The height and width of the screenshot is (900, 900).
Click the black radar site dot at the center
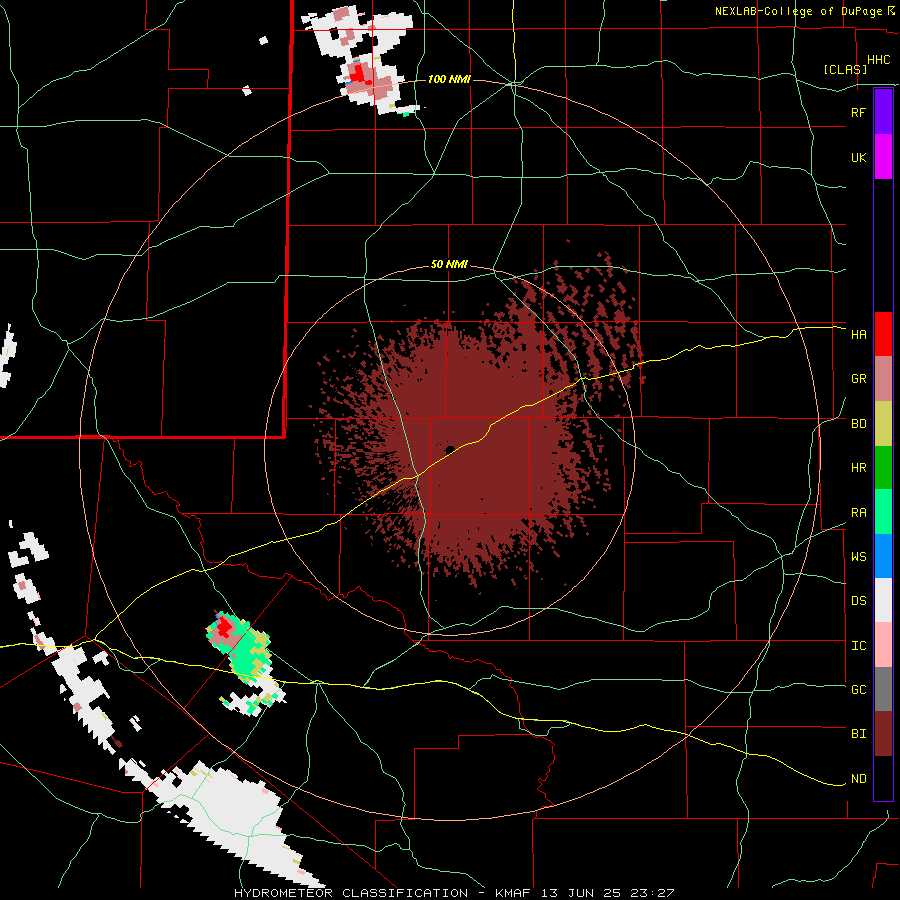[x=450, y=449]
